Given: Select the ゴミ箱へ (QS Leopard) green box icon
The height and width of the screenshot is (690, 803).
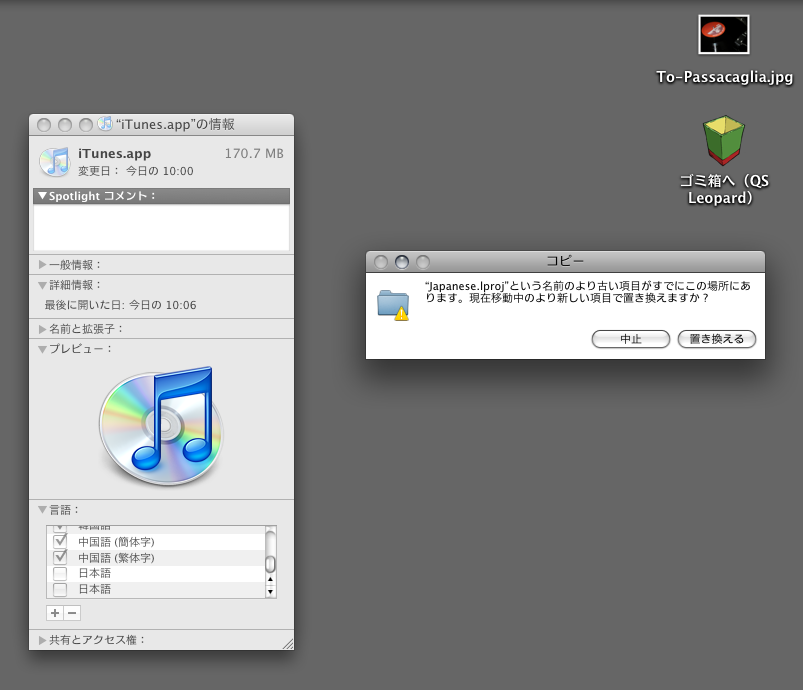Looking at the screenshot, I should click(724, 140).
